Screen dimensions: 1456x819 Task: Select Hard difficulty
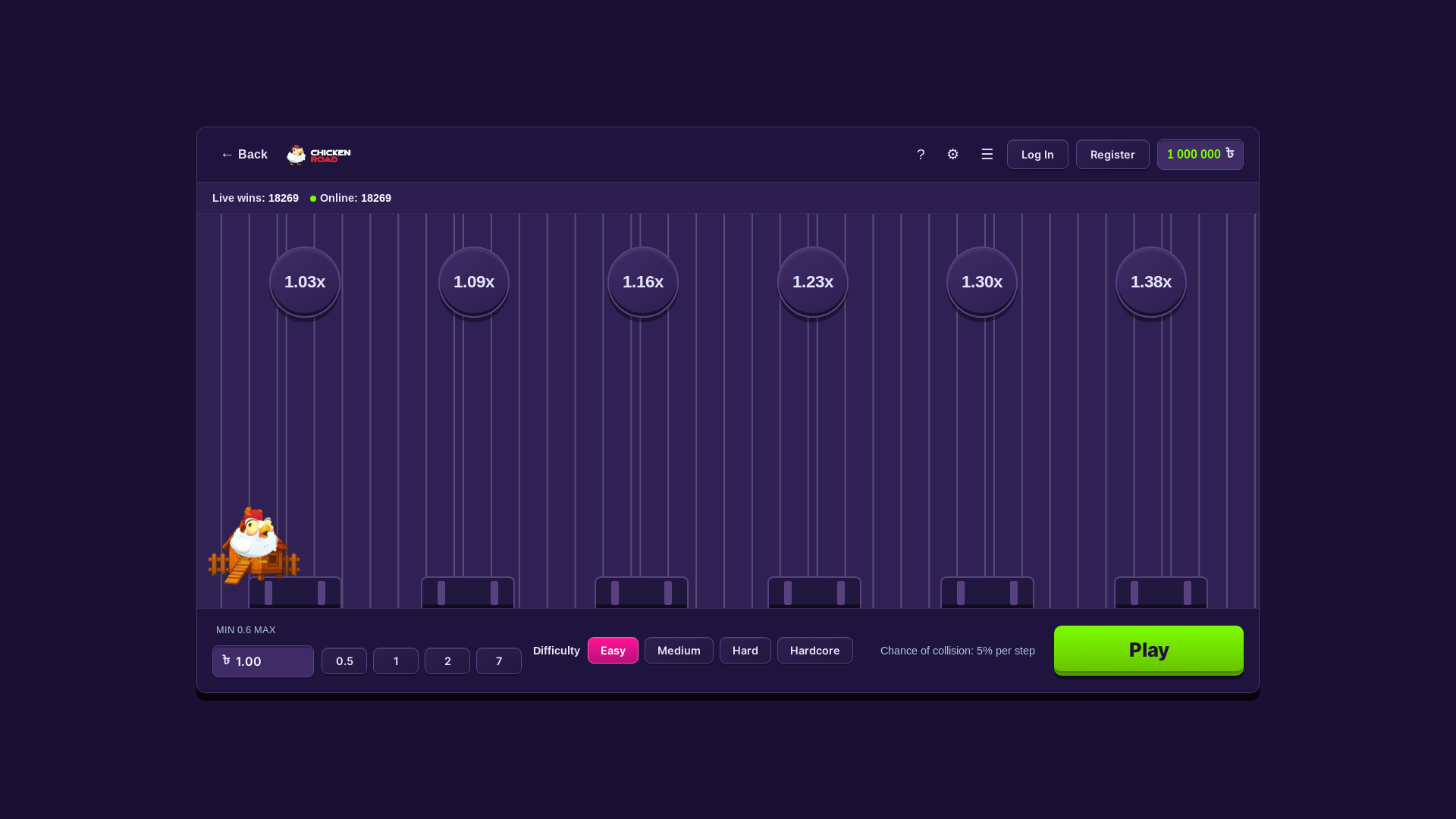pos(745,651)
